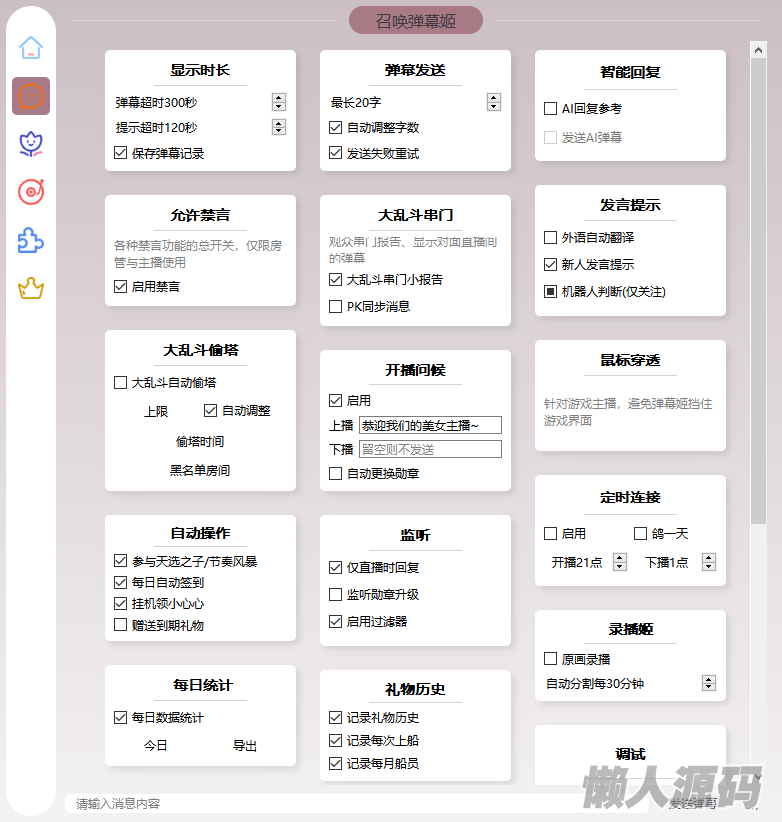Toggle 启用过滤器 checkbox
Screen dimensions: 782x822
point(335,622)
